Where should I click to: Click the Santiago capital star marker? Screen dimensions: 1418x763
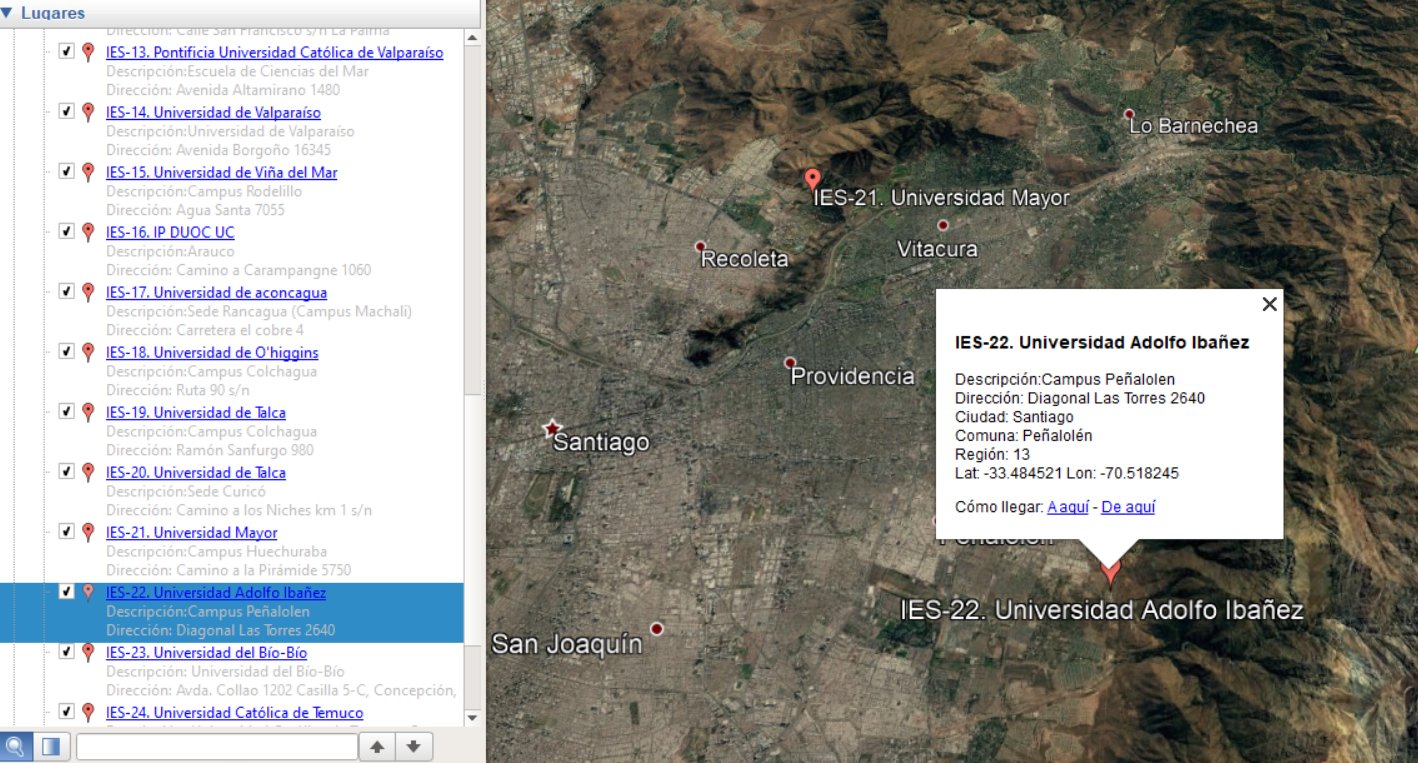[551, 428]
